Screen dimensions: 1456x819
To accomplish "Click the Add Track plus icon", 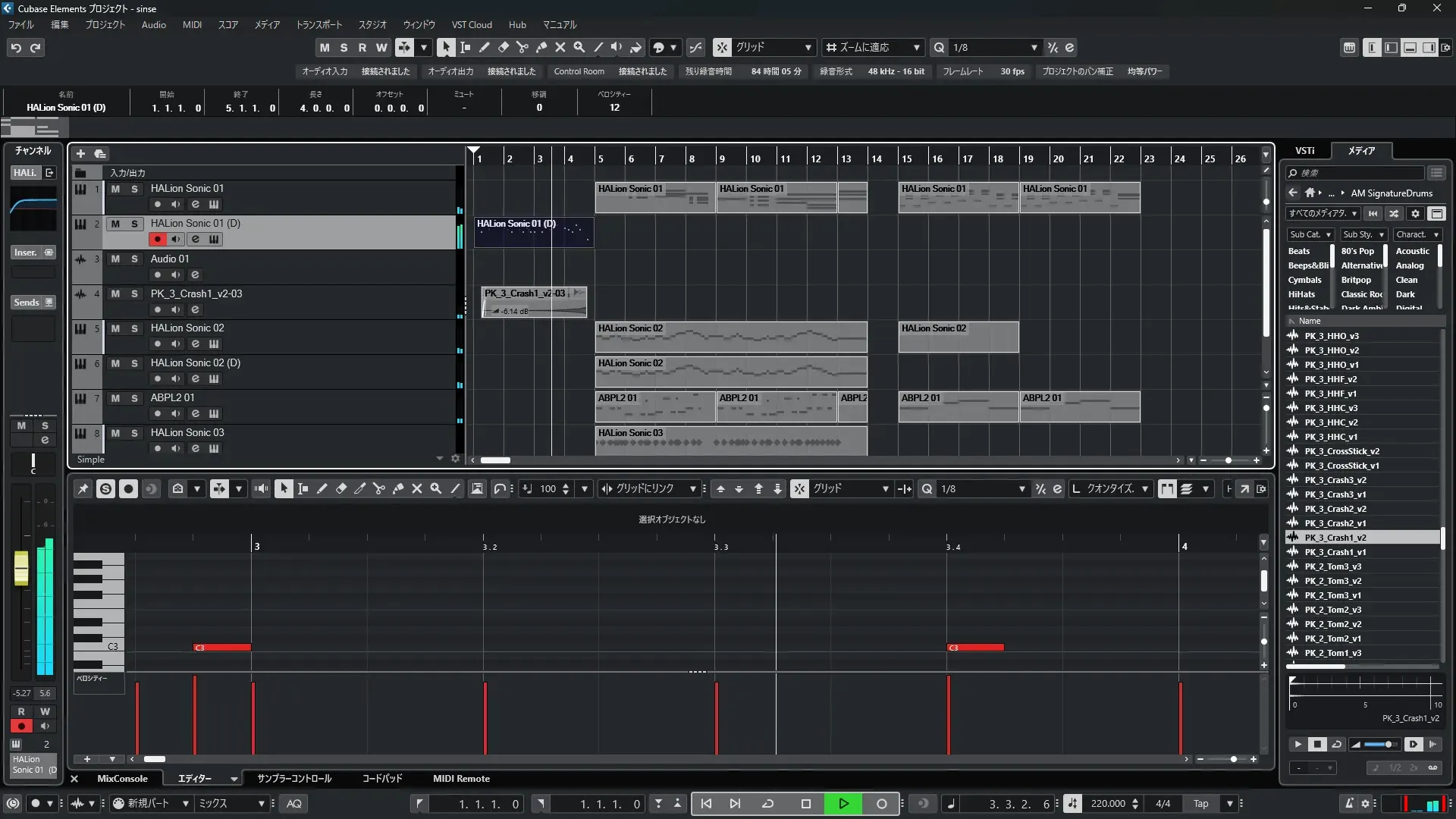I will 80,153.
